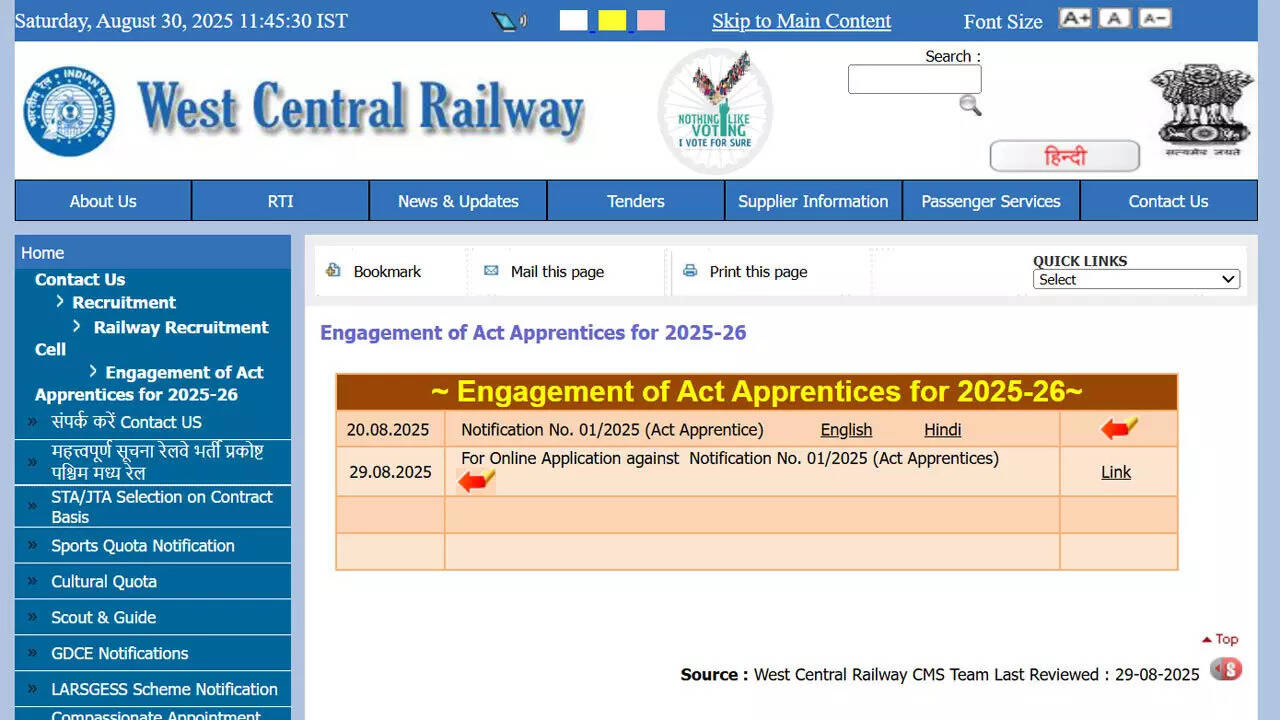Click into the Search text field
This screenshot has width=1280, height=720.
click(914, 80)
